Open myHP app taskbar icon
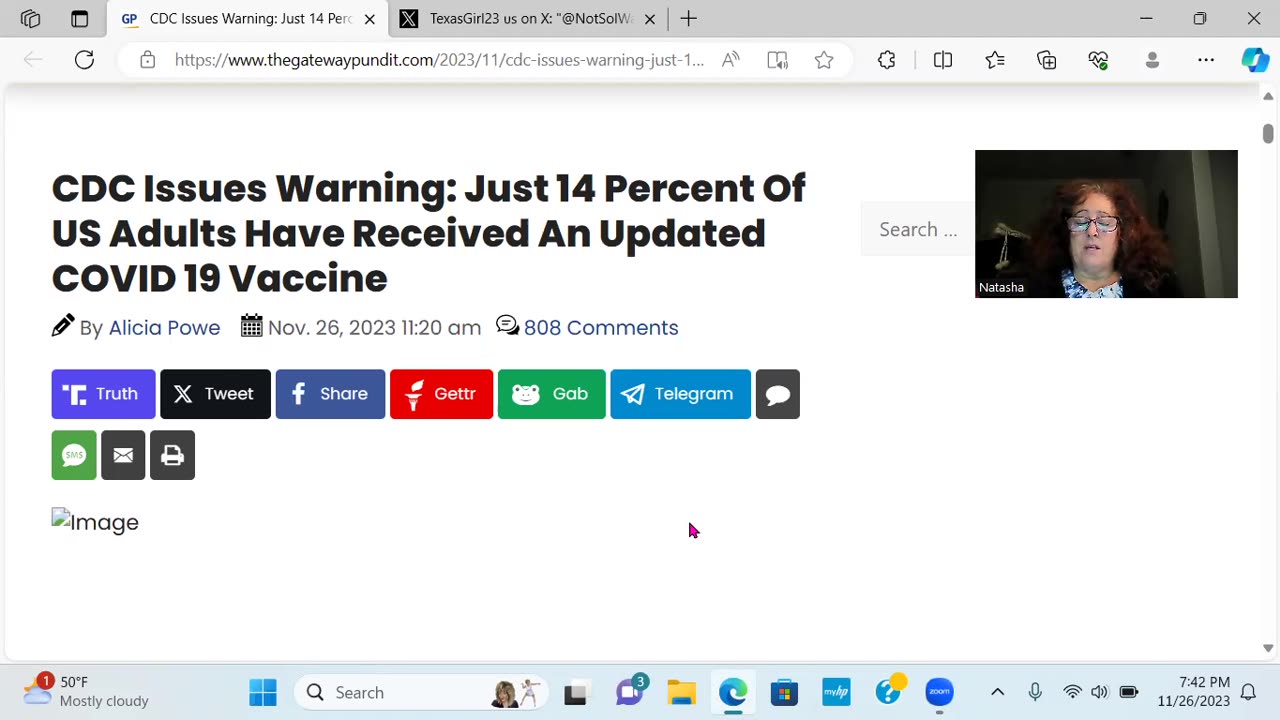 pos(836,692)
